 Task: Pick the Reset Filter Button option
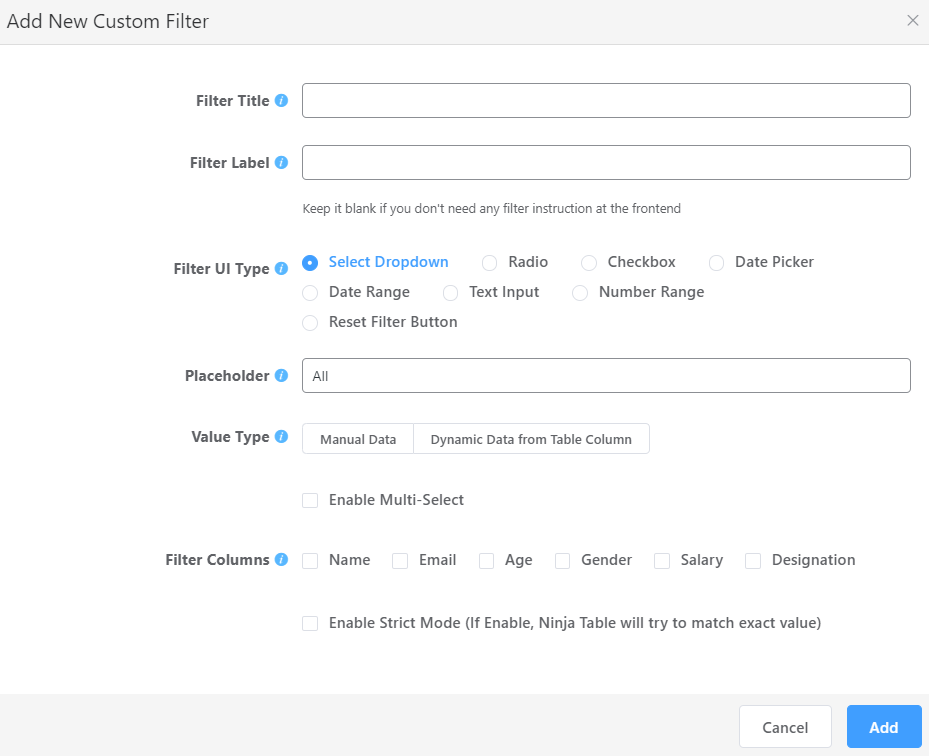[310, 322]
